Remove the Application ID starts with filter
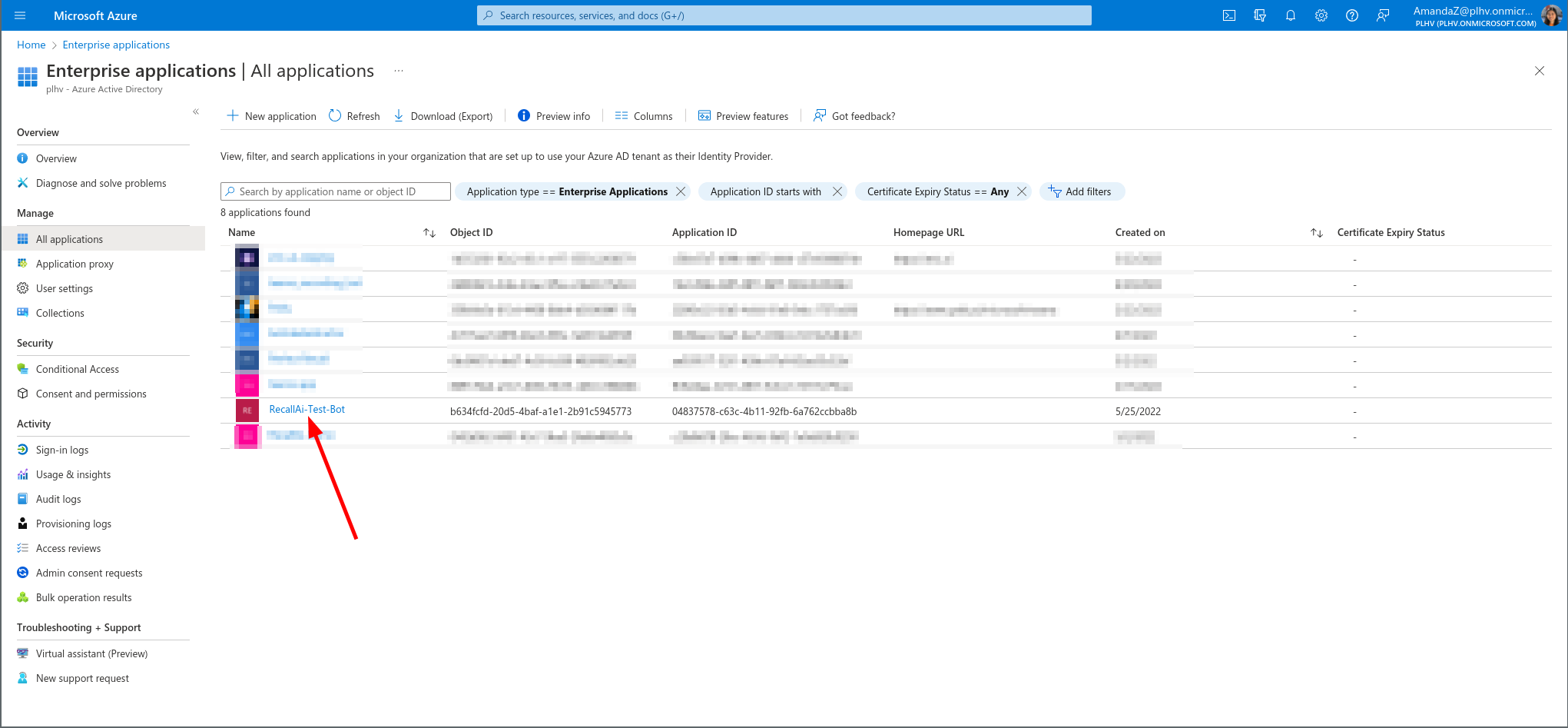 click(837, 191)
